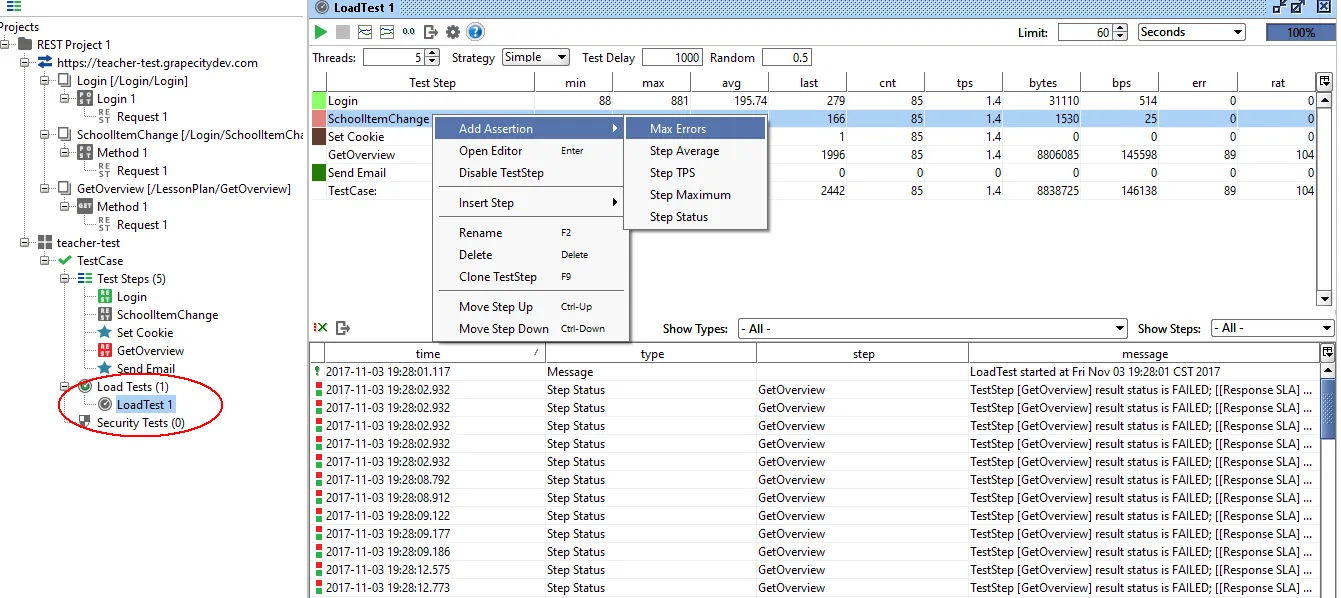Run the load test with green play button

321,32
